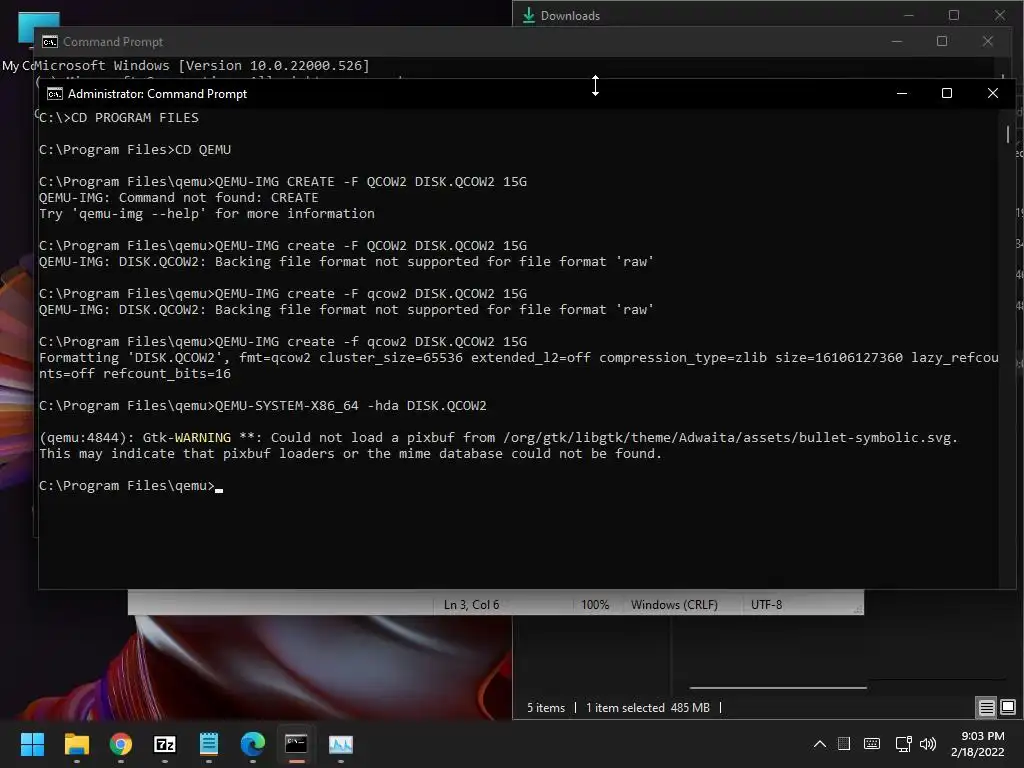Show hidden system tray icons
Screen dimensions: 1024x768
click(820, 744)
